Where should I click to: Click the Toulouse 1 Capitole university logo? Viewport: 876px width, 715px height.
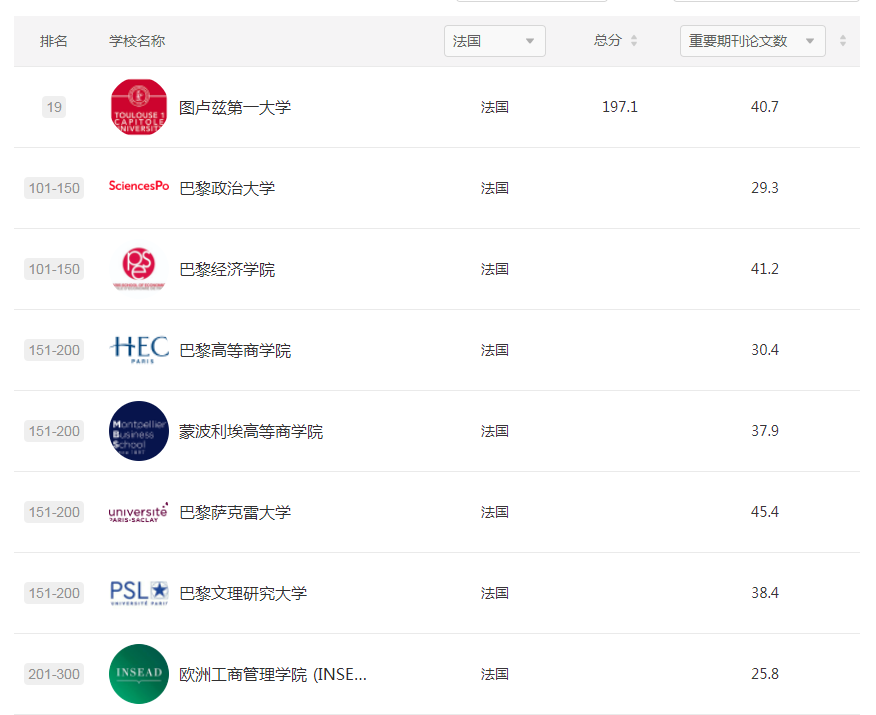coord(138,106)
